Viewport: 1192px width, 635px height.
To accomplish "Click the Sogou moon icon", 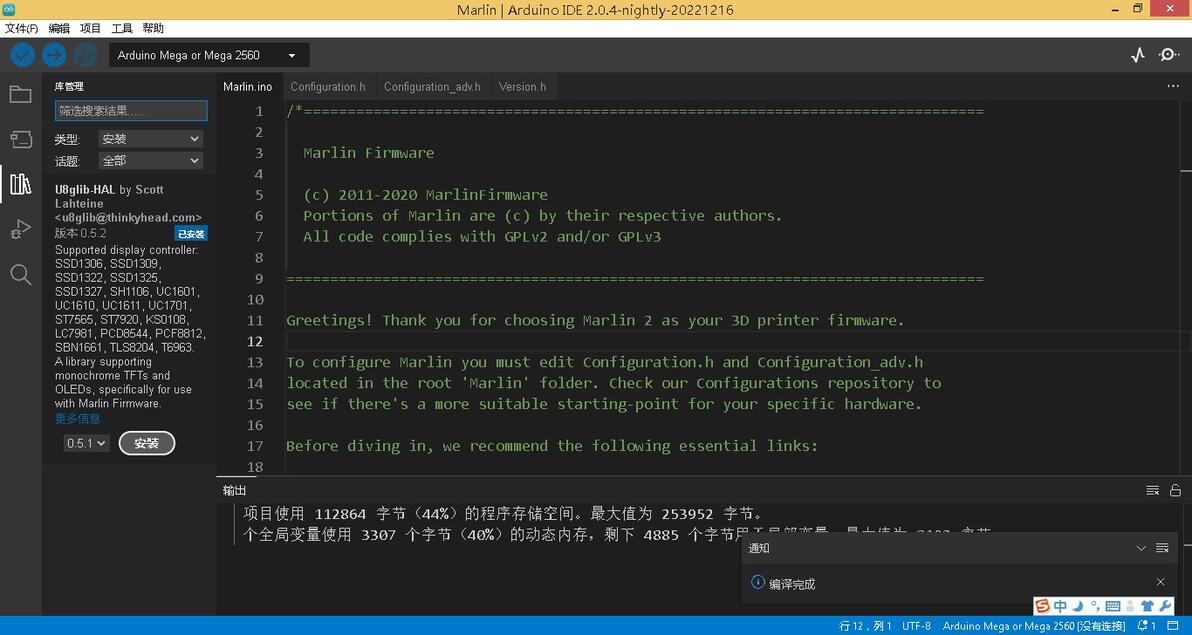I will (x=1077, y=606).
